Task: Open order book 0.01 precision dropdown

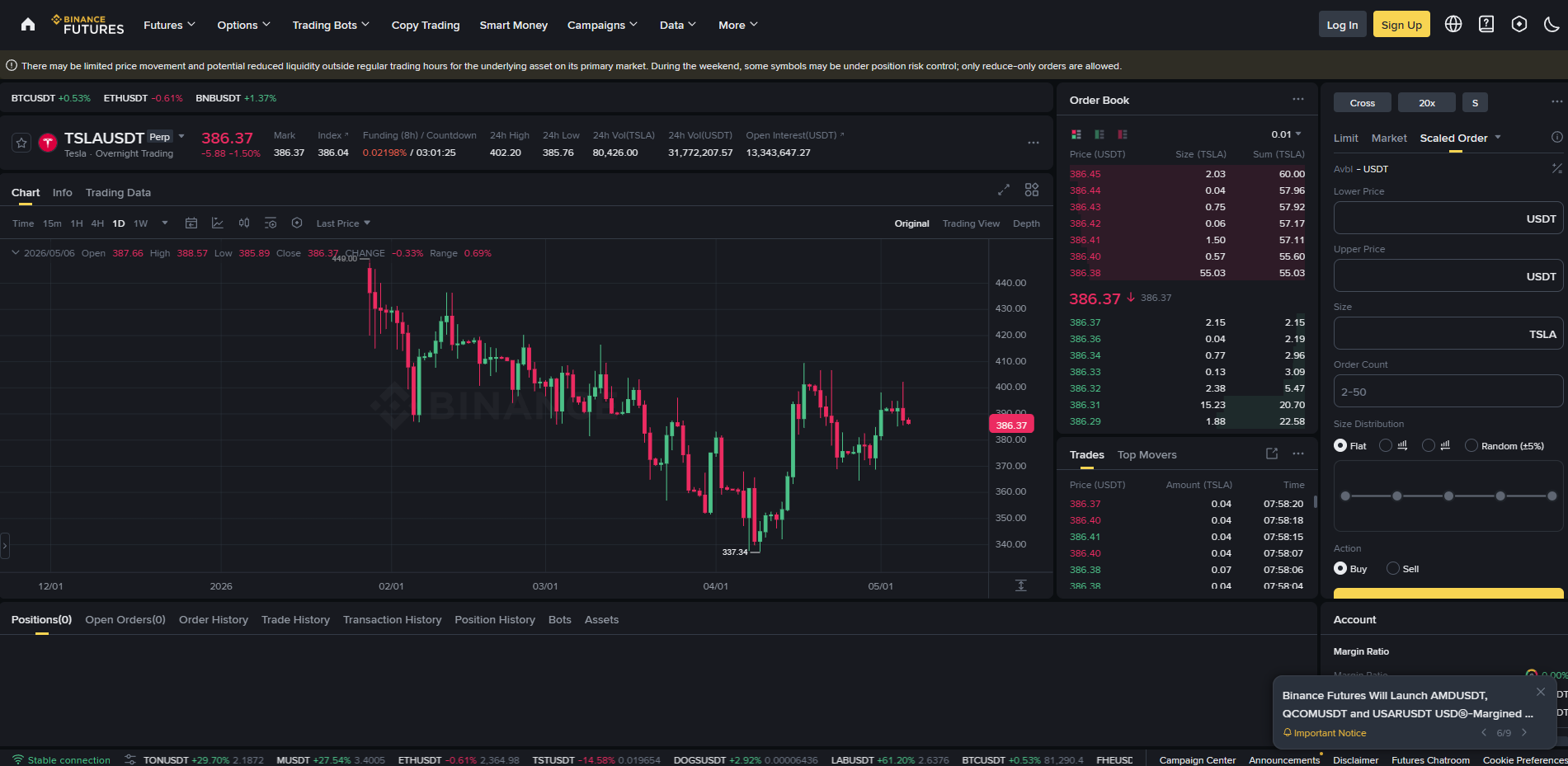Action: tap(1286, 134)
